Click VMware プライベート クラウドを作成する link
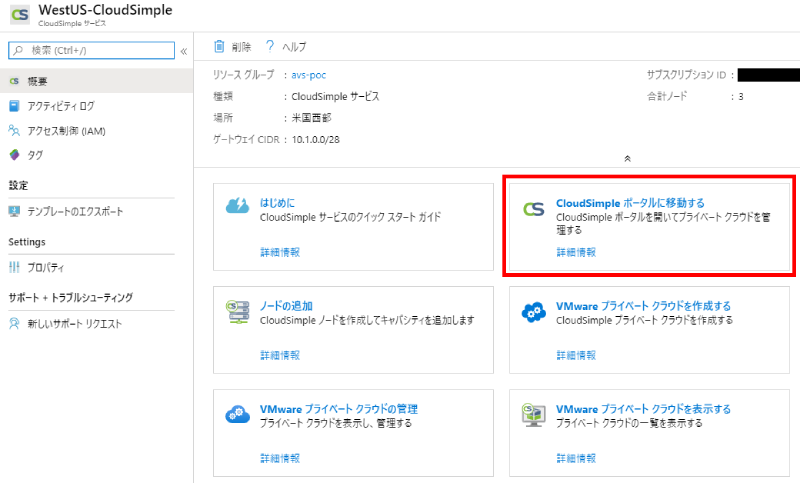800x483 pixels. click(643, 306)
